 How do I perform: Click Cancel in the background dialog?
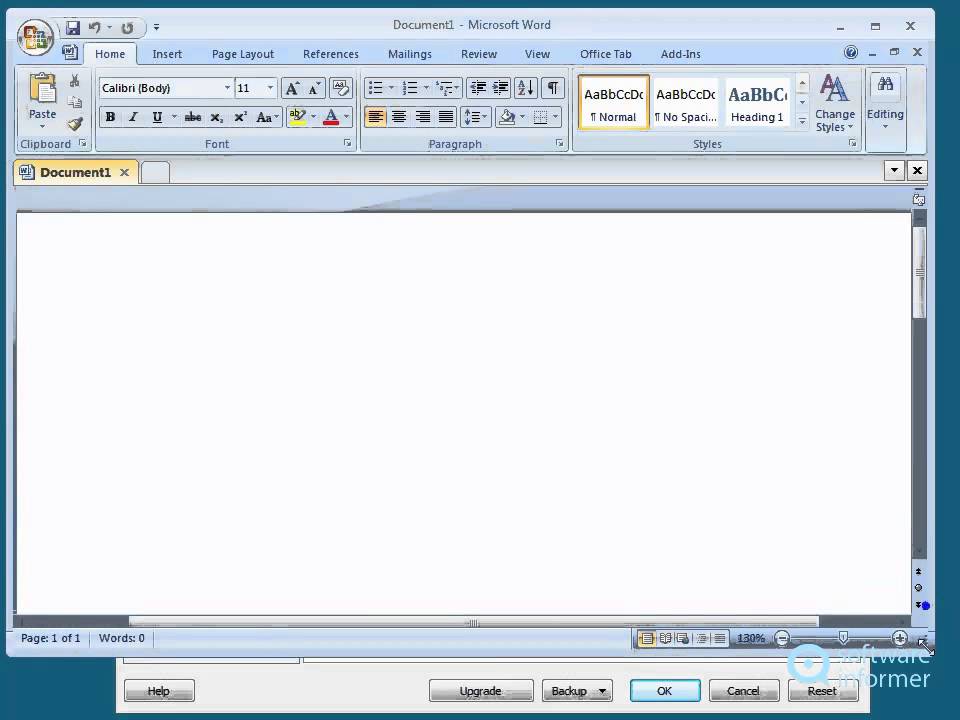[743, 691]
